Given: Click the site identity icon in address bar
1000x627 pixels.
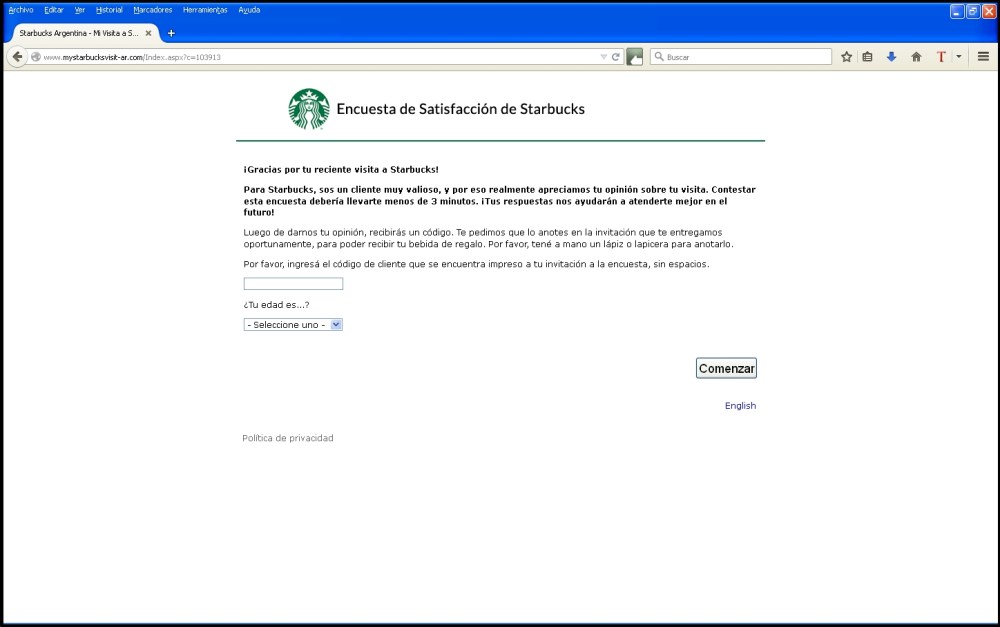Looking at the screenshot, I should (x=34, y=57).
